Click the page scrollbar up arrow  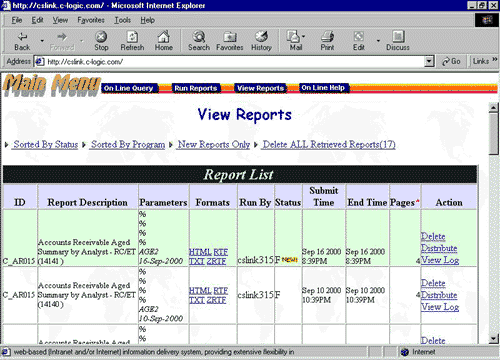pyautogui.click(x=493, y=108)
